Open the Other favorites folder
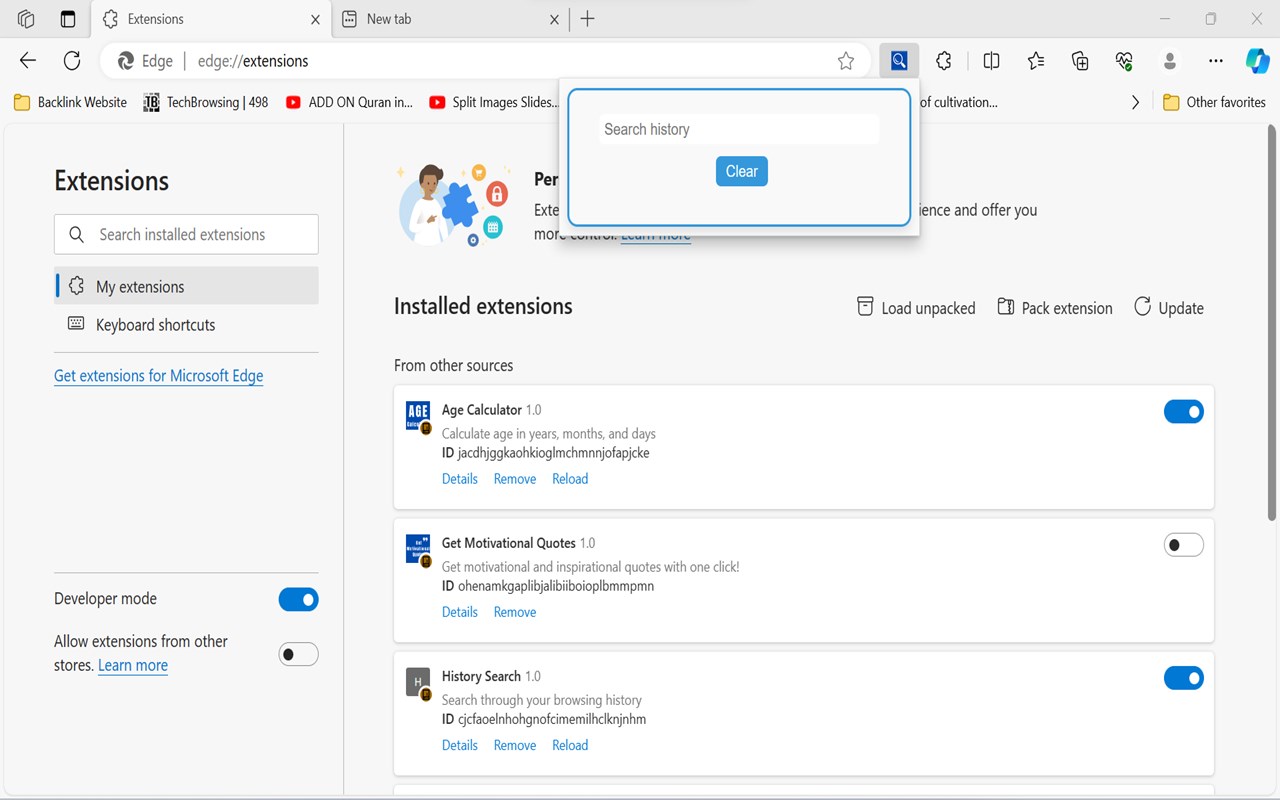1280x800 pixels. coord(1215,102)
